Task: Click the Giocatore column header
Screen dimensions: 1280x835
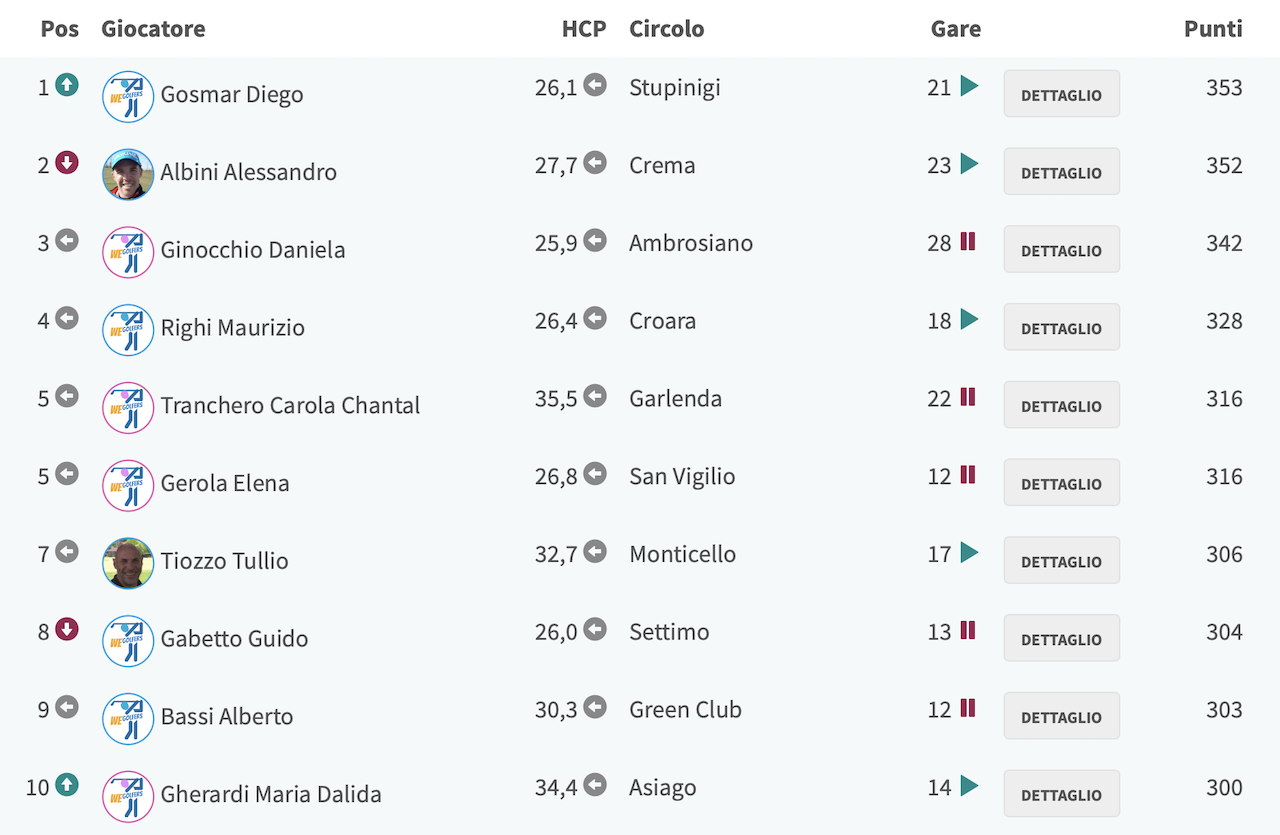Action: (x=153, y=29)
